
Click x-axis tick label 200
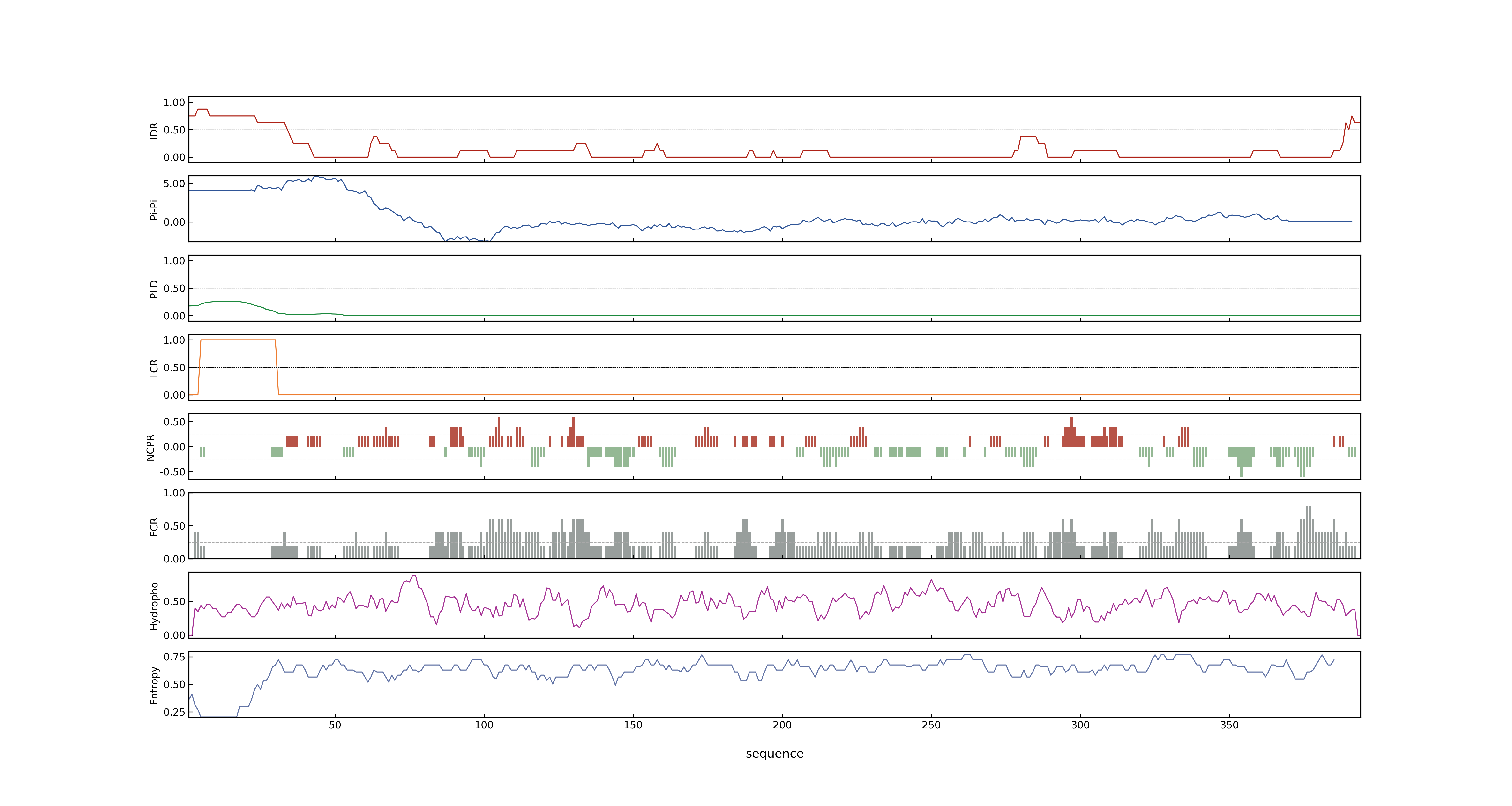[x=782, y=725]
